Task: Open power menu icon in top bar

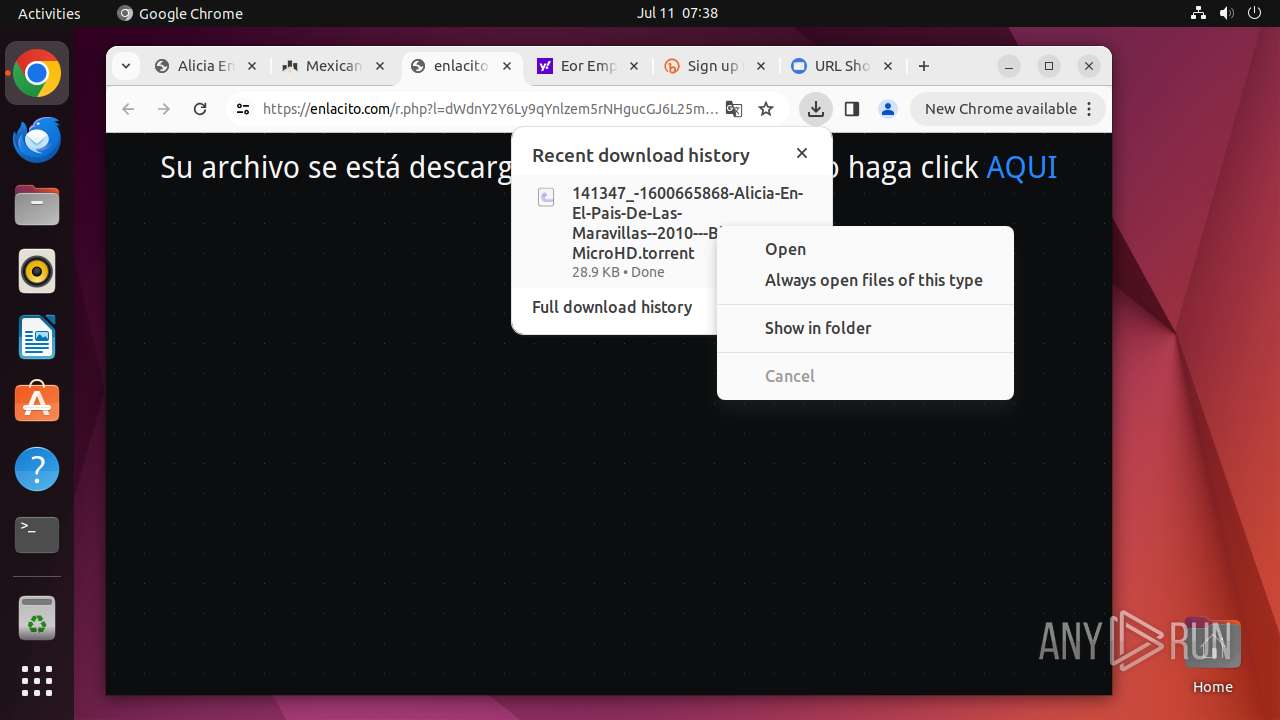Action: pyautogui.click(x=1255, y=13)
